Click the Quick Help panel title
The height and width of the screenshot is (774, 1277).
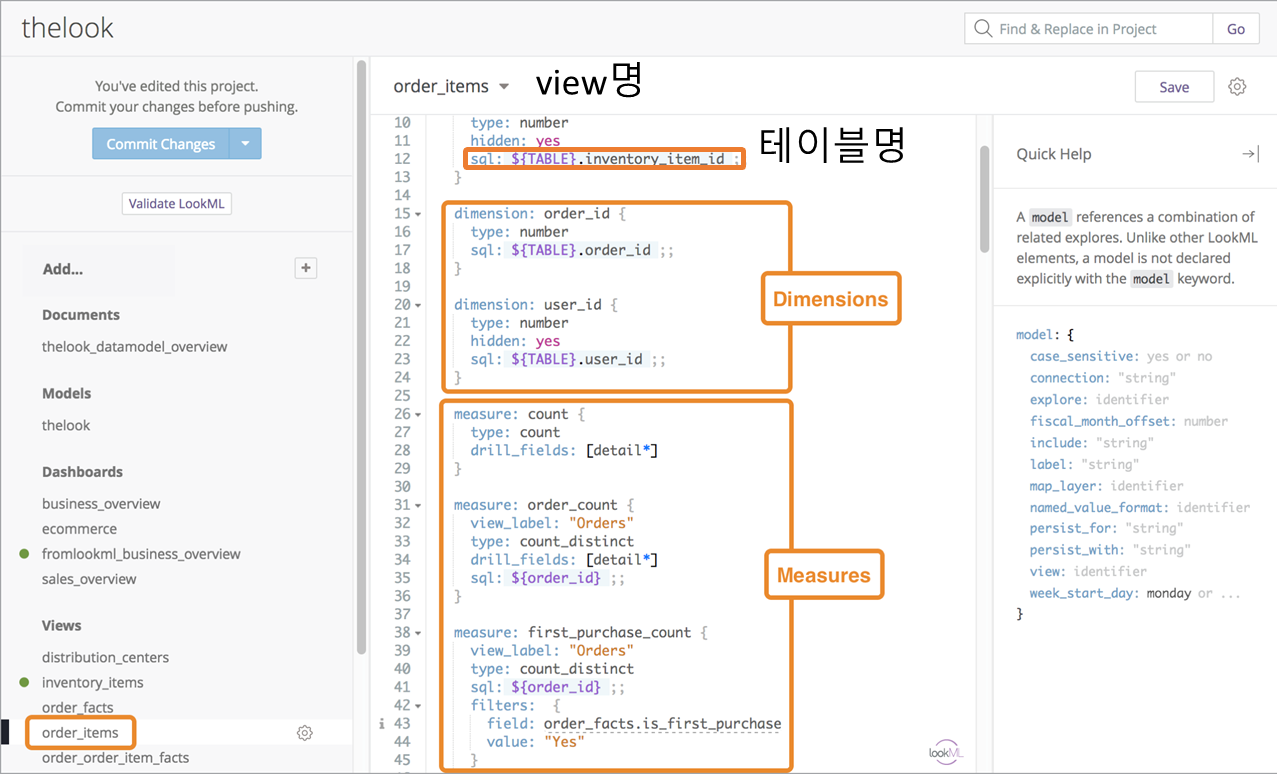[x=1054, y=154]
